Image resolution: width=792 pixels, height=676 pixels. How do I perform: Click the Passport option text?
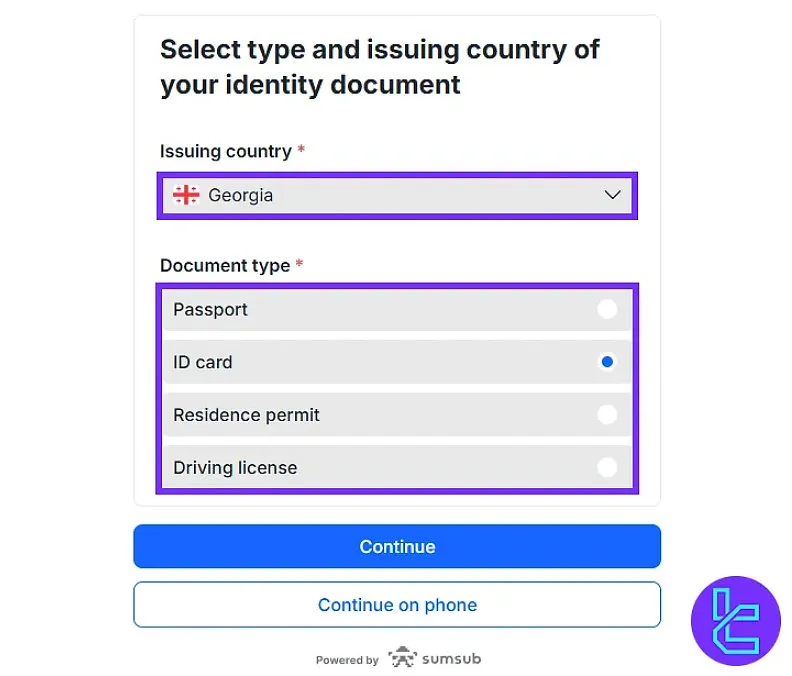(x=210, y=310)
